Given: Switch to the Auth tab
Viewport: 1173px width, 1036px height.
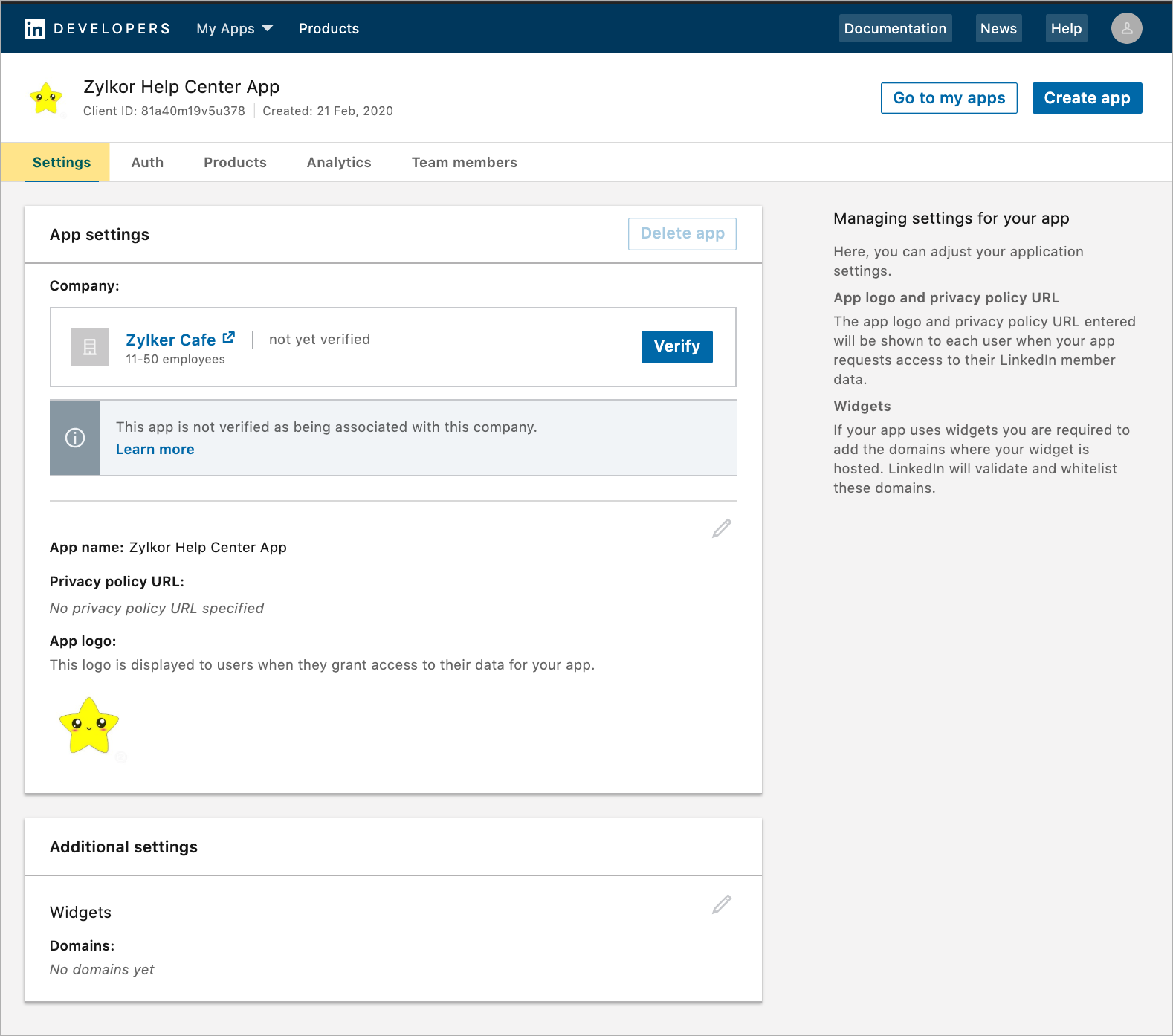Looking at the screenshot, I should coord(147,163).
